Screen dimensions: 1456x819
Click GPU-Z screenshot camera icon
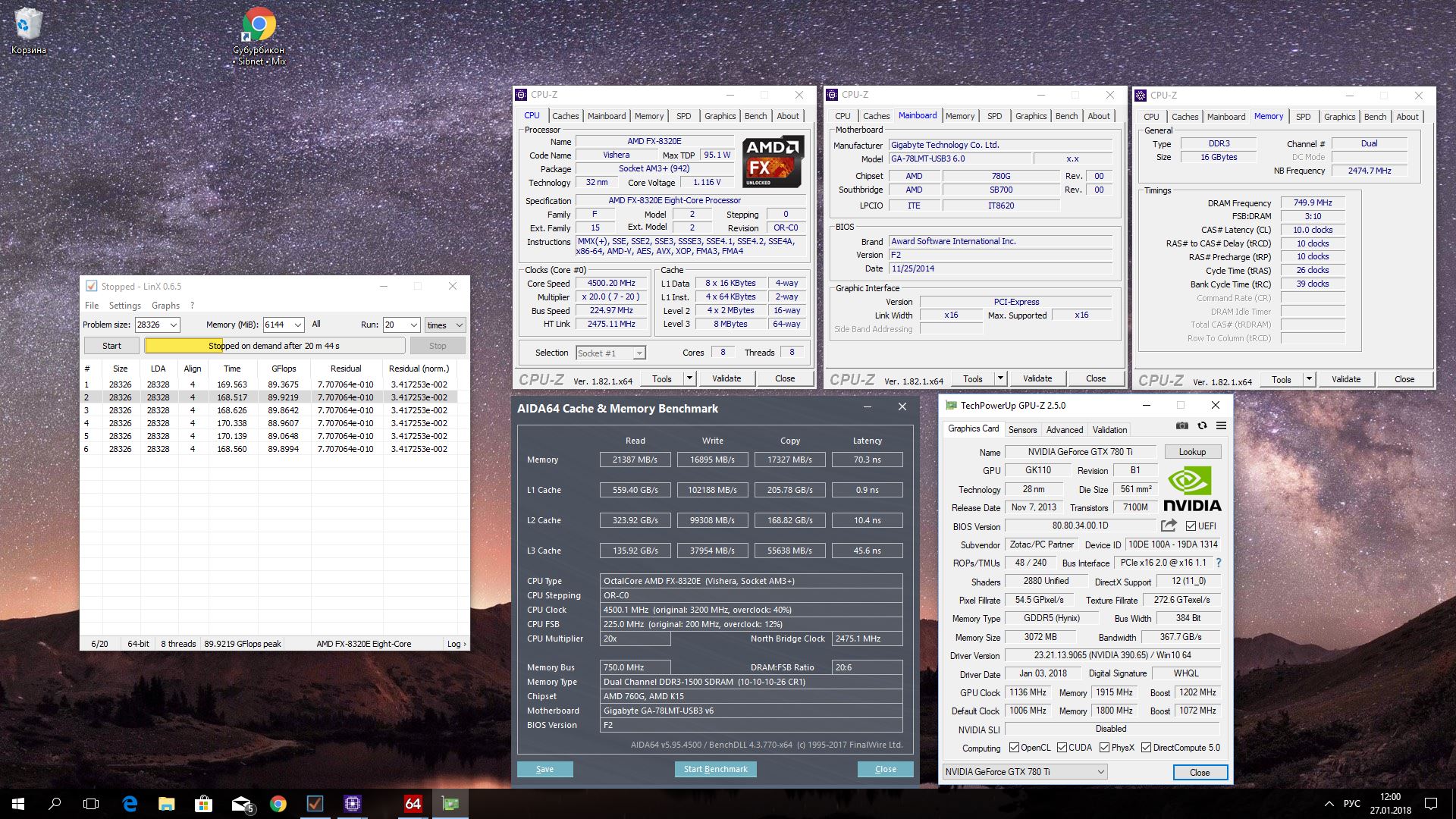[1181, 426]
